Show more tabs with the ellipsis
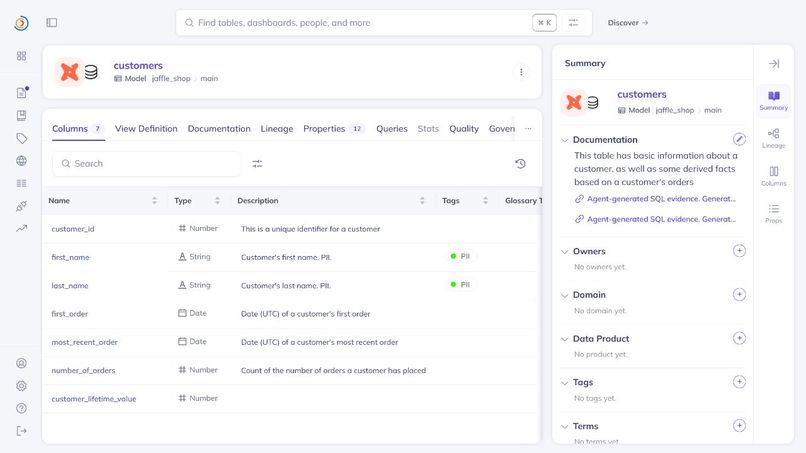 point(528,129)
